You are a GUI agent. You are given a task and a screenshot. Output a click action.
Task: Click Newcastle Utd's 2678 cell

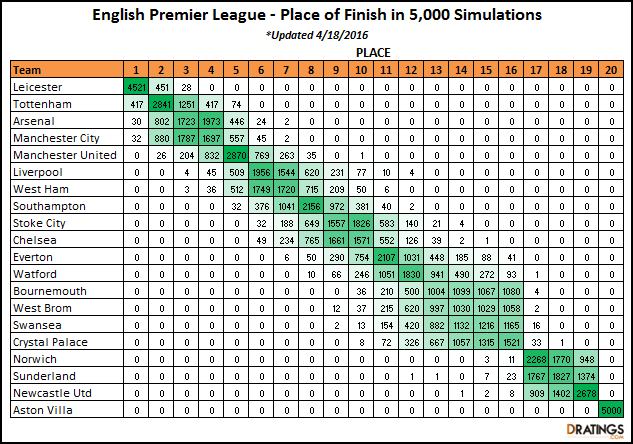click(585, 394)
